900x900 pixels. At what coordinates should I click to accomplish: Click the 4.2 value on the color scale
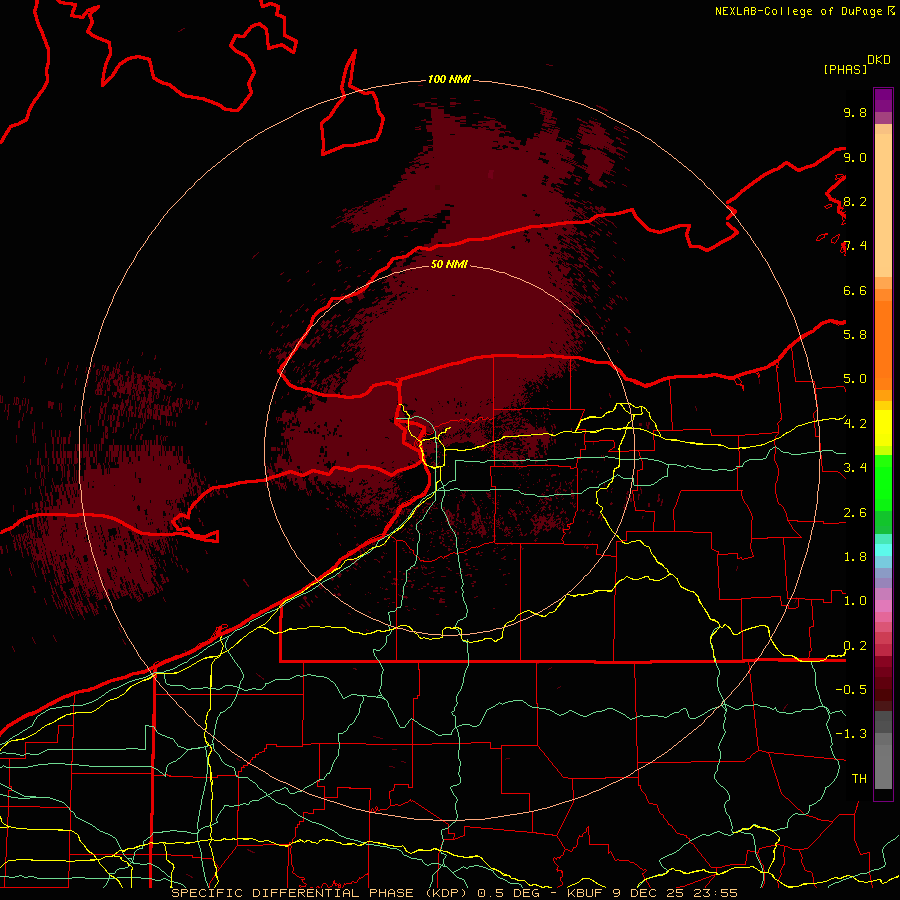855,424
